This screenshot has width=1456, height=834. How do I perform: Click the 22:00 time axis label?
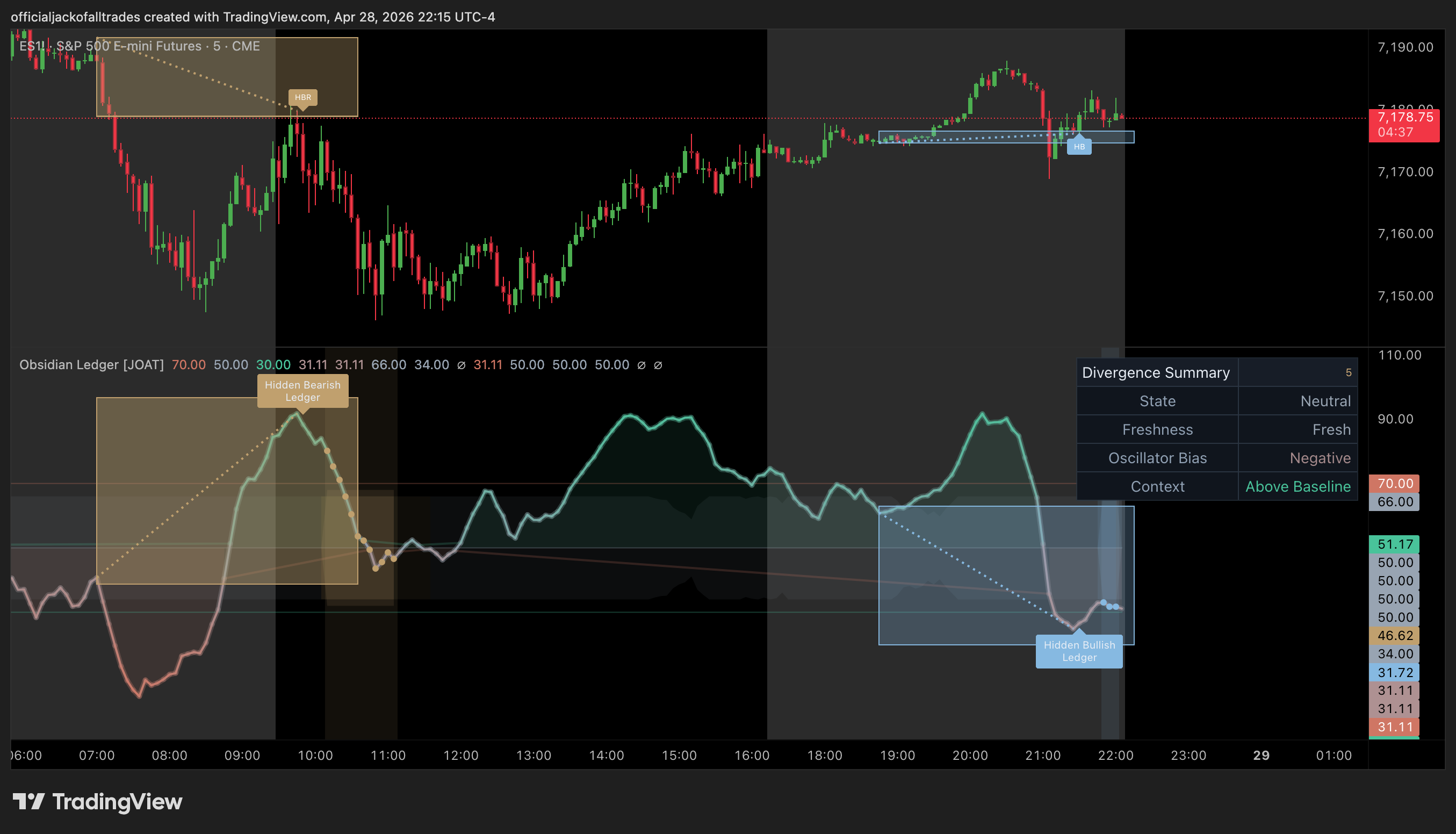click(x=1116, y=756)
